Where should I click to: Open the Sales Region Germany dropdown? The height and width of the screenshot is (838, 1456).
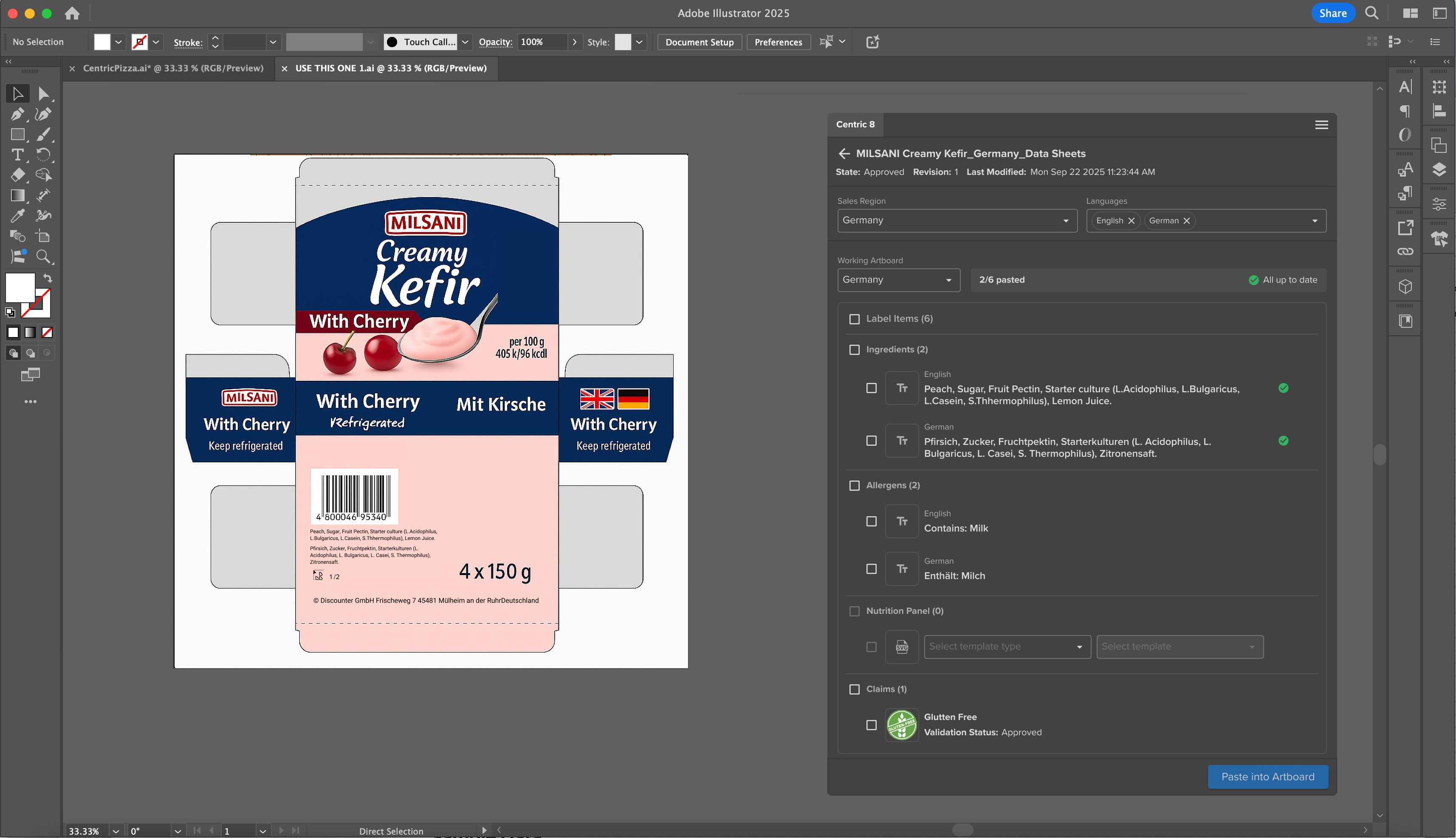tap(957, 220)
